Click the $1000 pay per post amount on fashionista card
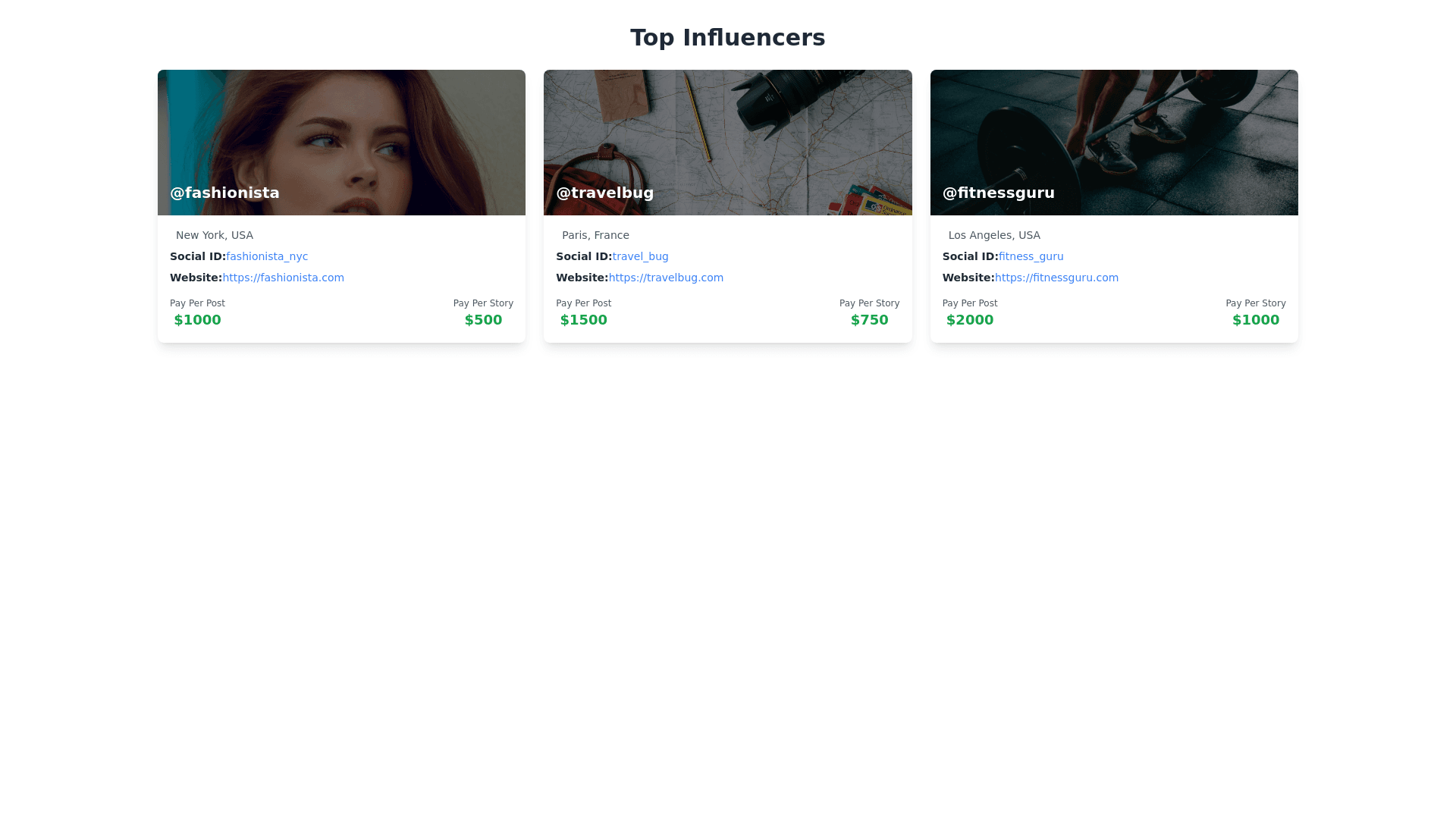The width and height of the screenshot is (1456, 819). 197,320
